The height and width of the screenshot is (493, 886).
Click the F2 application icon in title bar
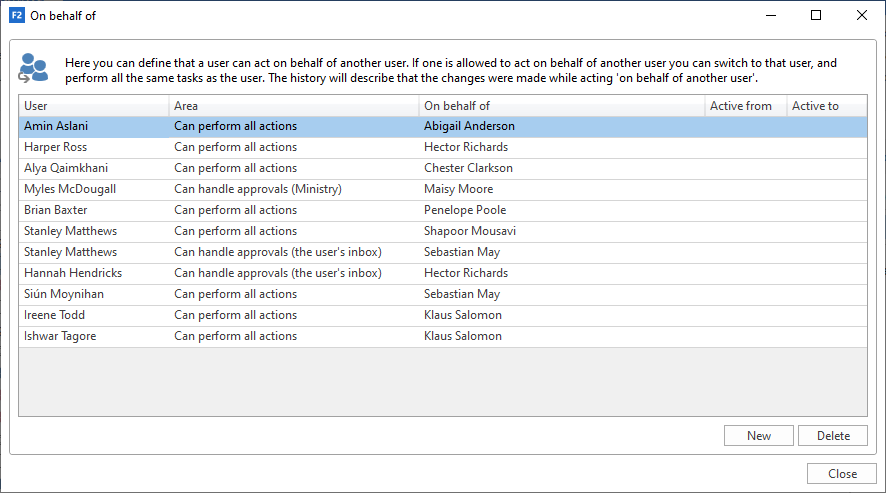[x=16, y=16]
